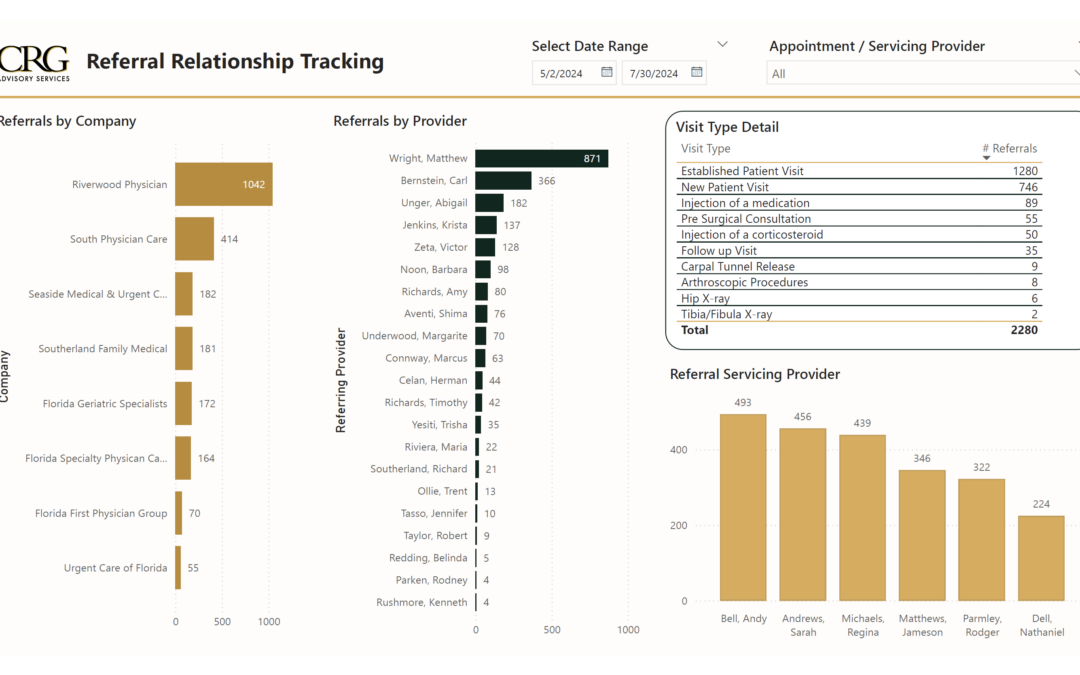The image size is (1080, 675).
Task: Click the Yesiti, Trisha provider label
Action: pyautogui.click(x=439, y=424)
